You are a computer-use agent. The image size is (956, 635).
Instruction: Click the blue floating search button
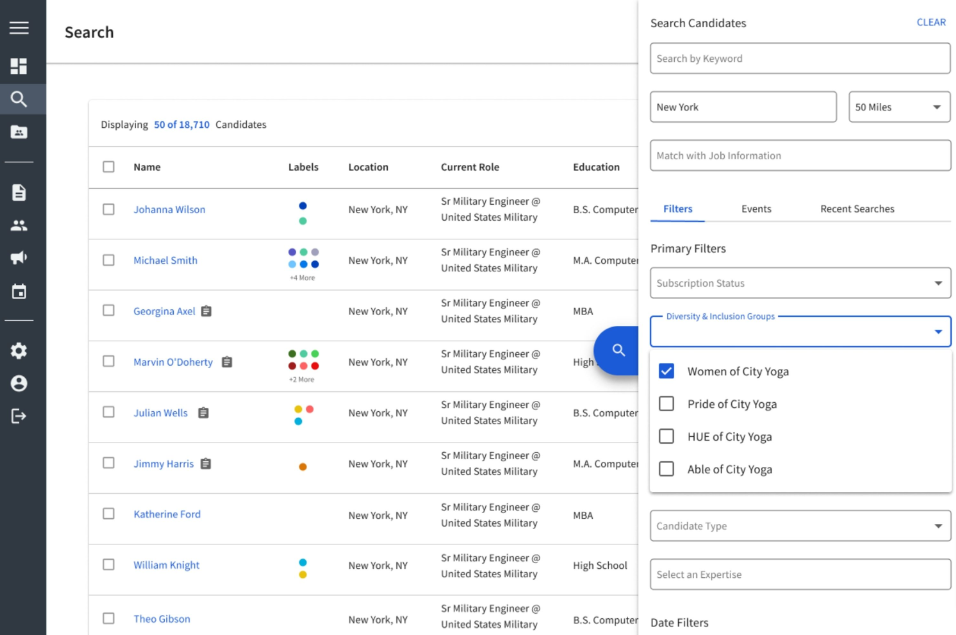[x=617, y=350]
